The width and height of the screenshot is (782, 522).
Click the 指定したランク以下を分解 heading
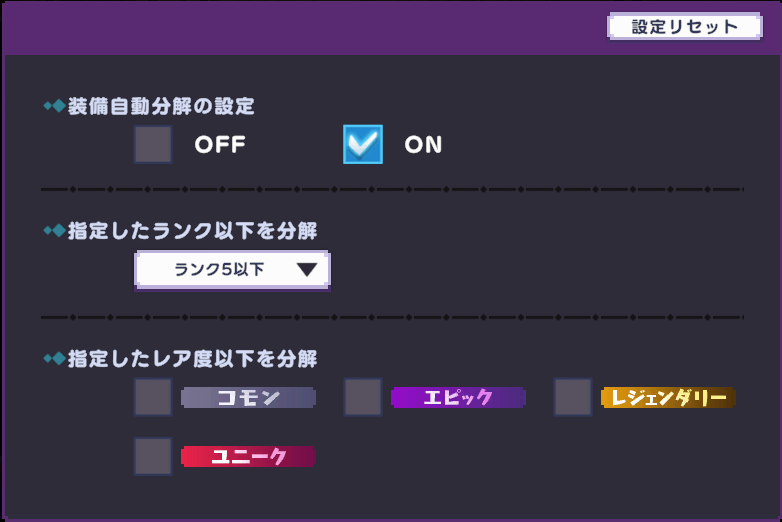tap(193, 231)
